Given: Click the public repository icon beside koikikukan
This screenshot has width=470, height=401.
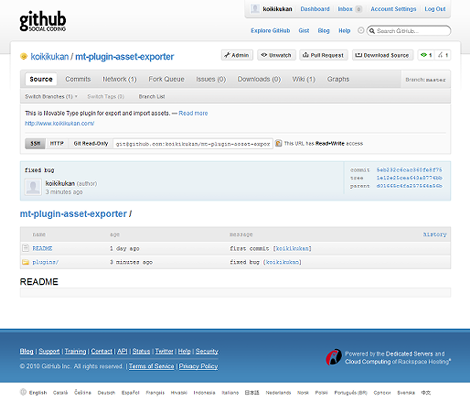Looking at the screenshot, I should pos(23,56).
